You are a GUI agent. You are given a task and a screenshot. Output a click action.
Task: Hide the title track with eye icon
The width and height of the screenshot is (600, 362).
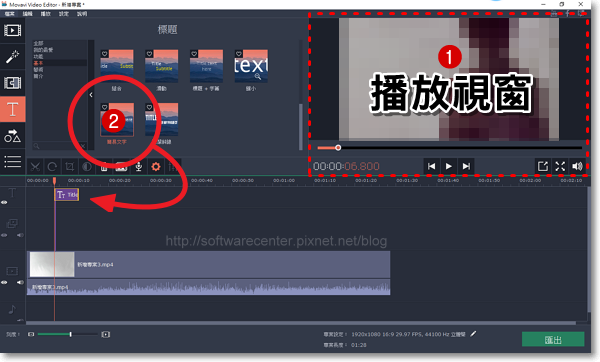coord(4,202)
